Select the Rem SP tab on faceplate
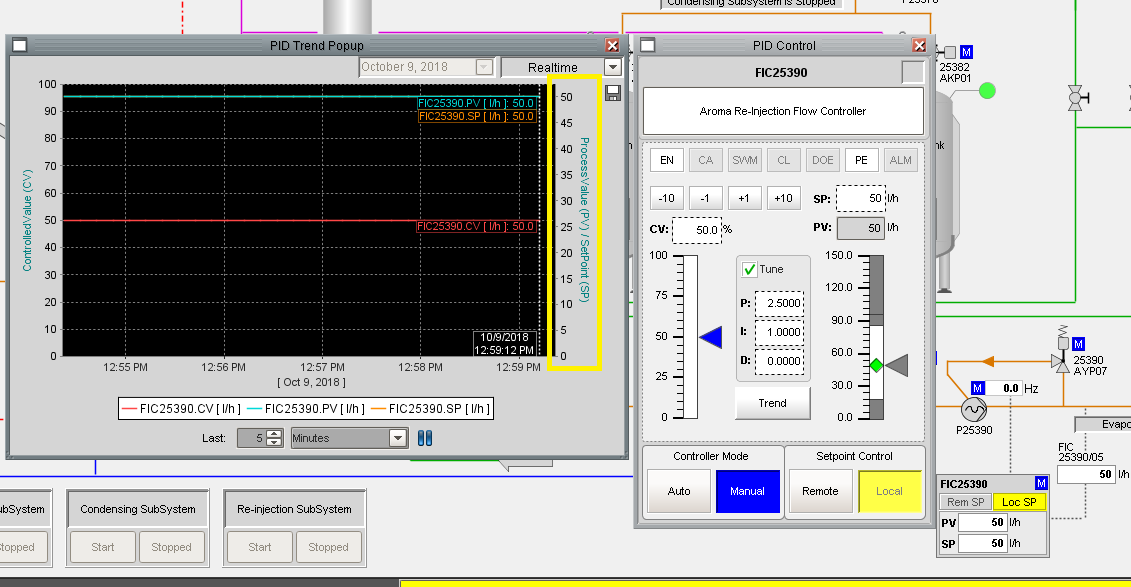 [964, 502]
